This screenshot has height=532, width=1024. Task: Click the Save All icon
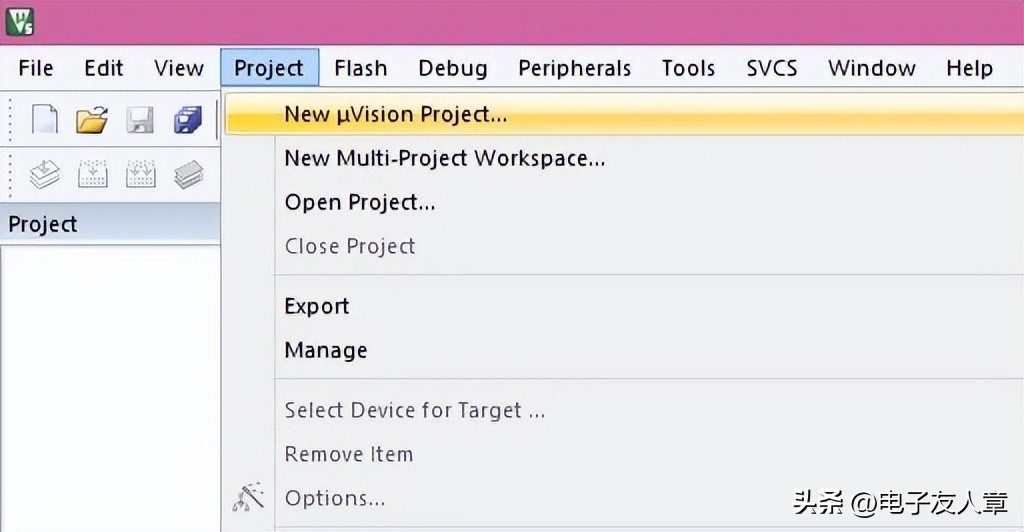point(188,120)
